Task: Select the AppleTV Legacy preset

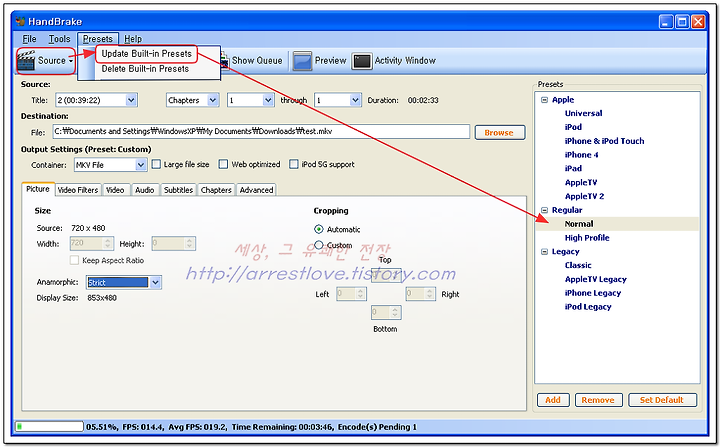Action: pyautogui.click(x=596, y=279)
